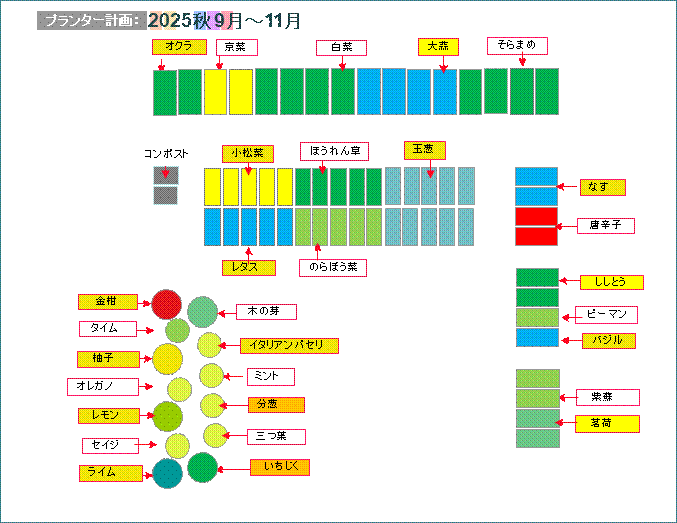Click the 白菜 label

[x=341, y=48]
